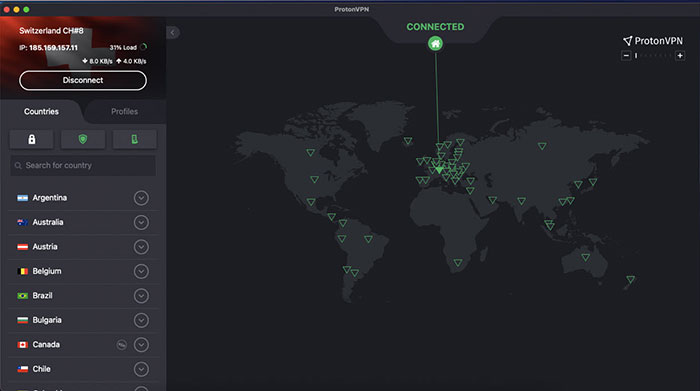Click the server load circle indicator
Image resolution: width=700 pixels, height=391 pixels.
(143, 47)
